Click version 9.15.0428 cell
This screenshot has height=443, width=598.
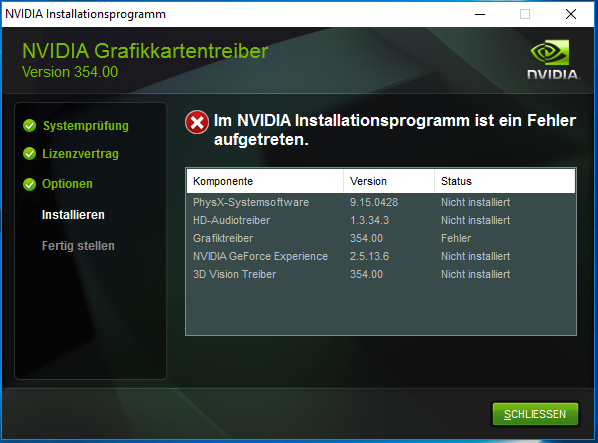pyautogui.click(x=374, y=202)
